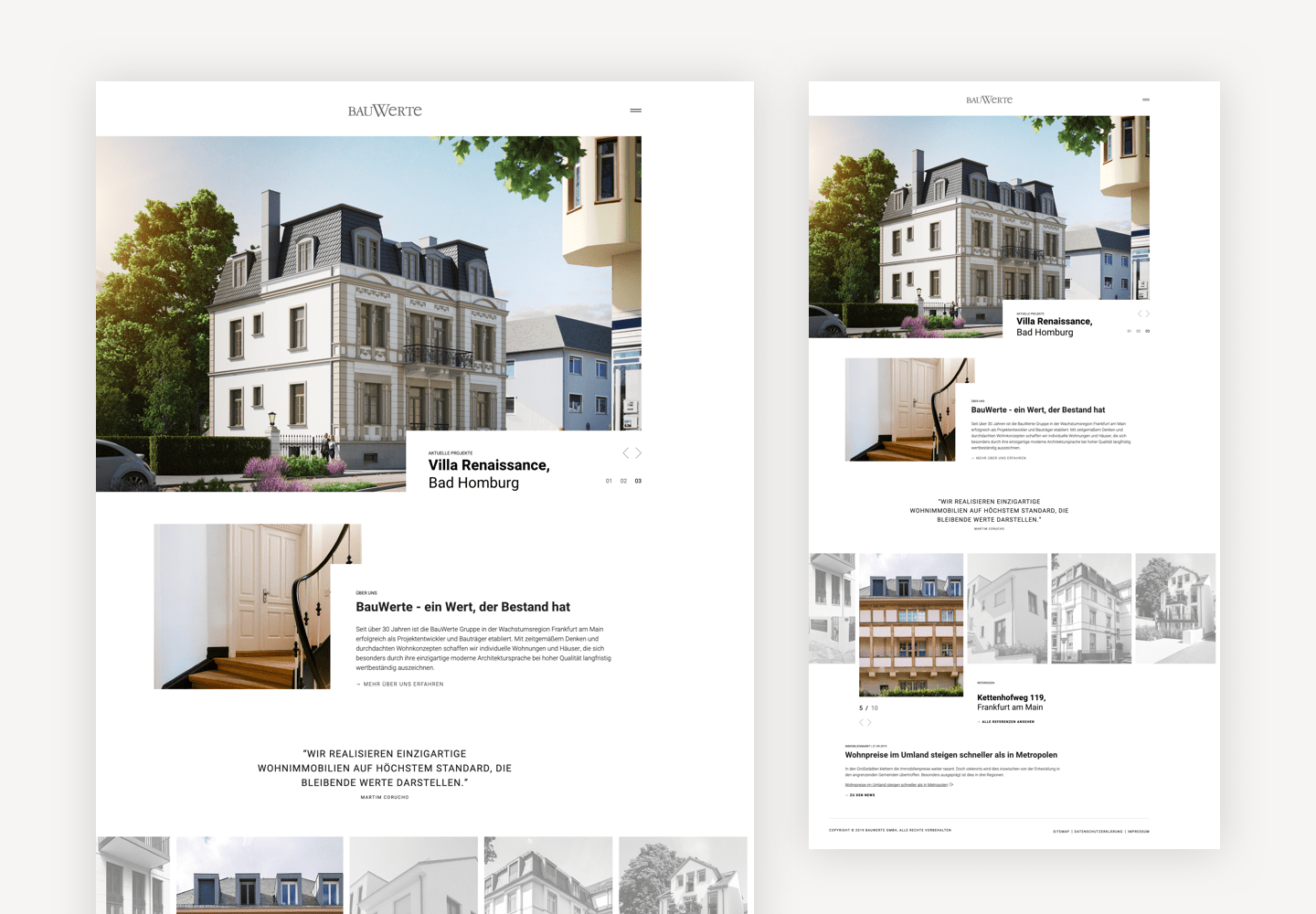Screen dimensions: 1316x914
Task: Go to previous hero slide on left page
Action: click(x=626, y=453)
